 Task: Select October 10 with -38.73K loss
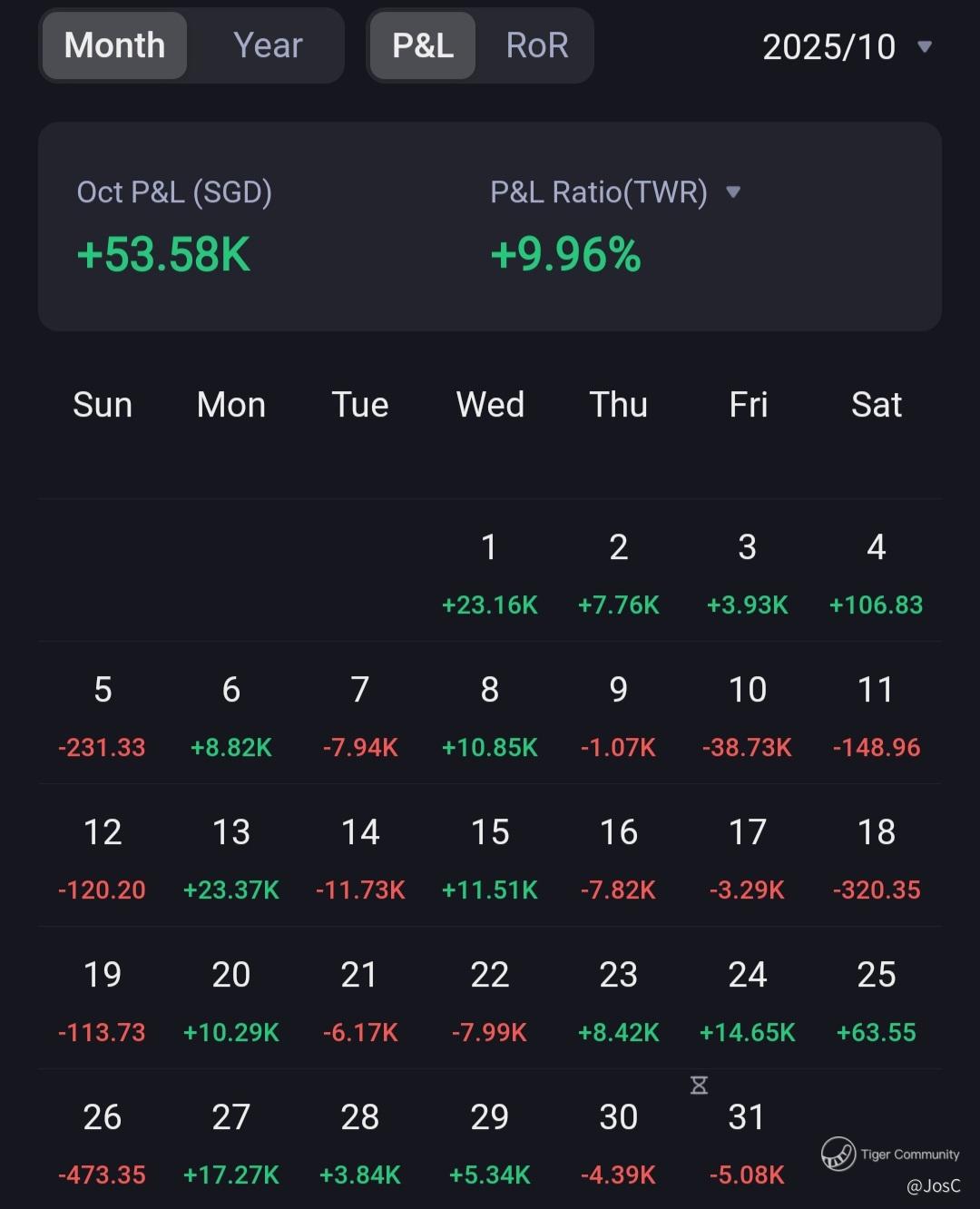coord(747,716)
